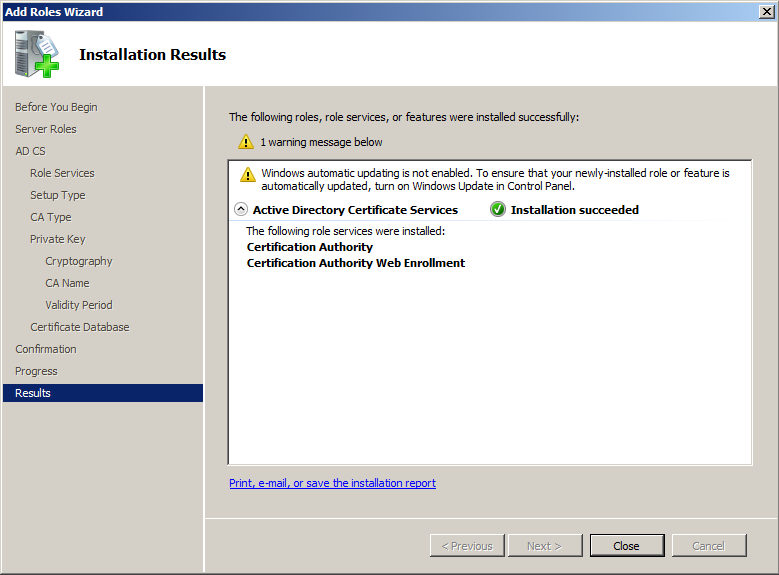Open the Private Key step
This screenshot has width=779, height=575.
[x=58, y=239]
